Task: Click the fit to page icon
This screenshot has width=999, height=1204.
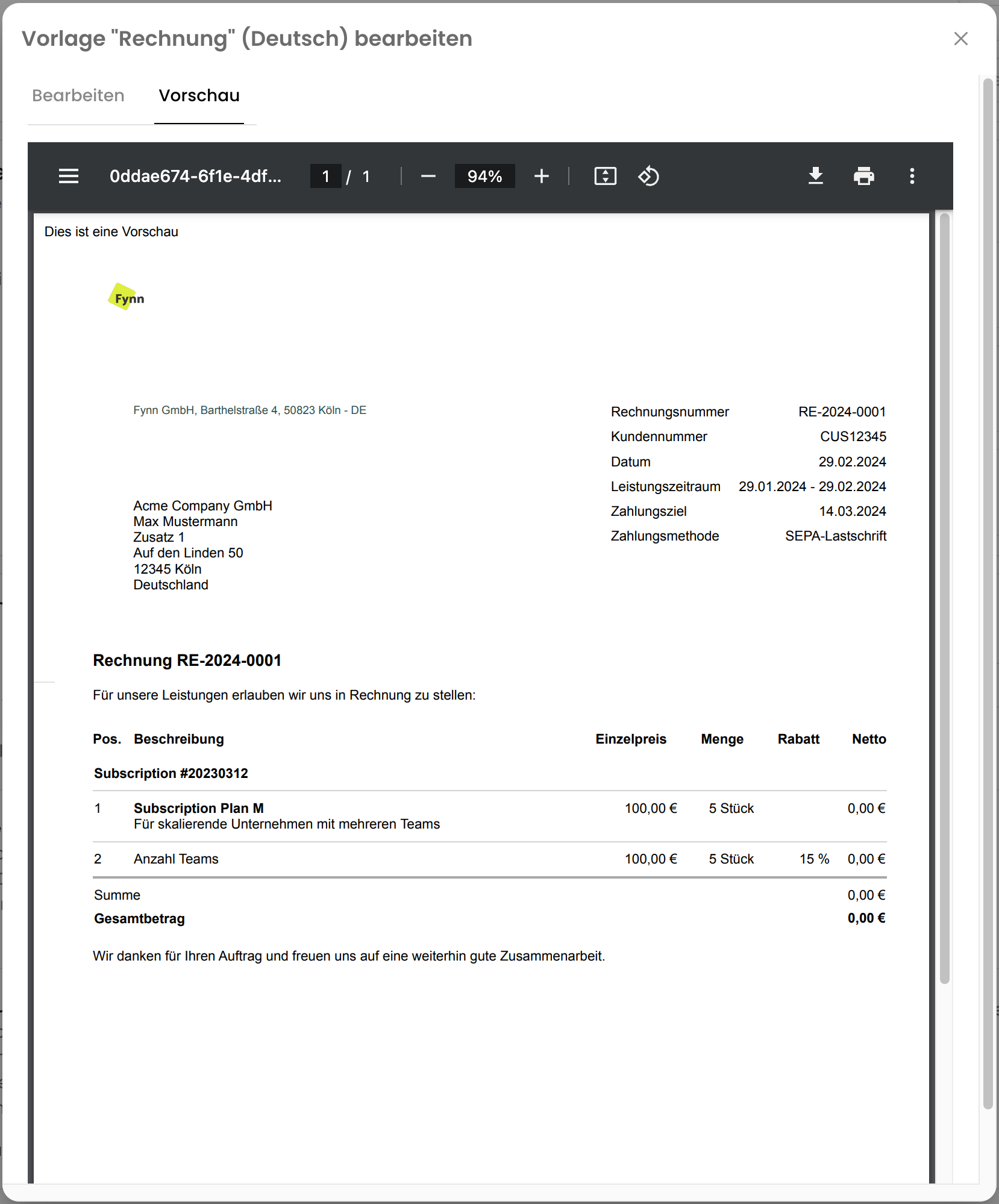Action: [x=606, y=176]
